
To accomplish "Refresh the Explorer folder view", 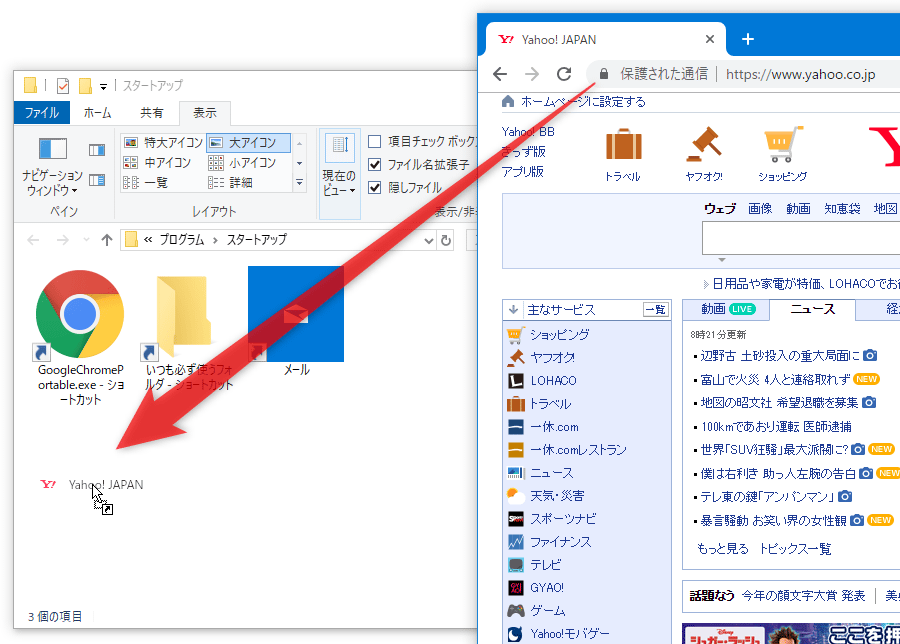I will (x=446, y=240).
